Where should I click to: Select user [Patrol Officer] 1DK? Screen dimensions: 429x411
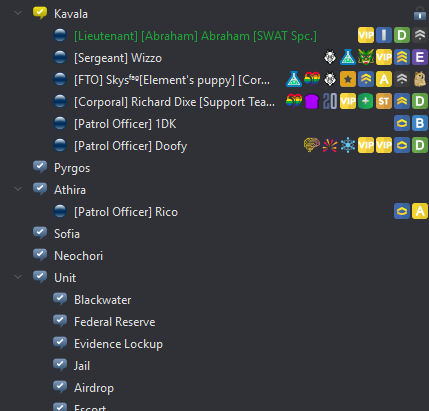click(x=125, y=124)
